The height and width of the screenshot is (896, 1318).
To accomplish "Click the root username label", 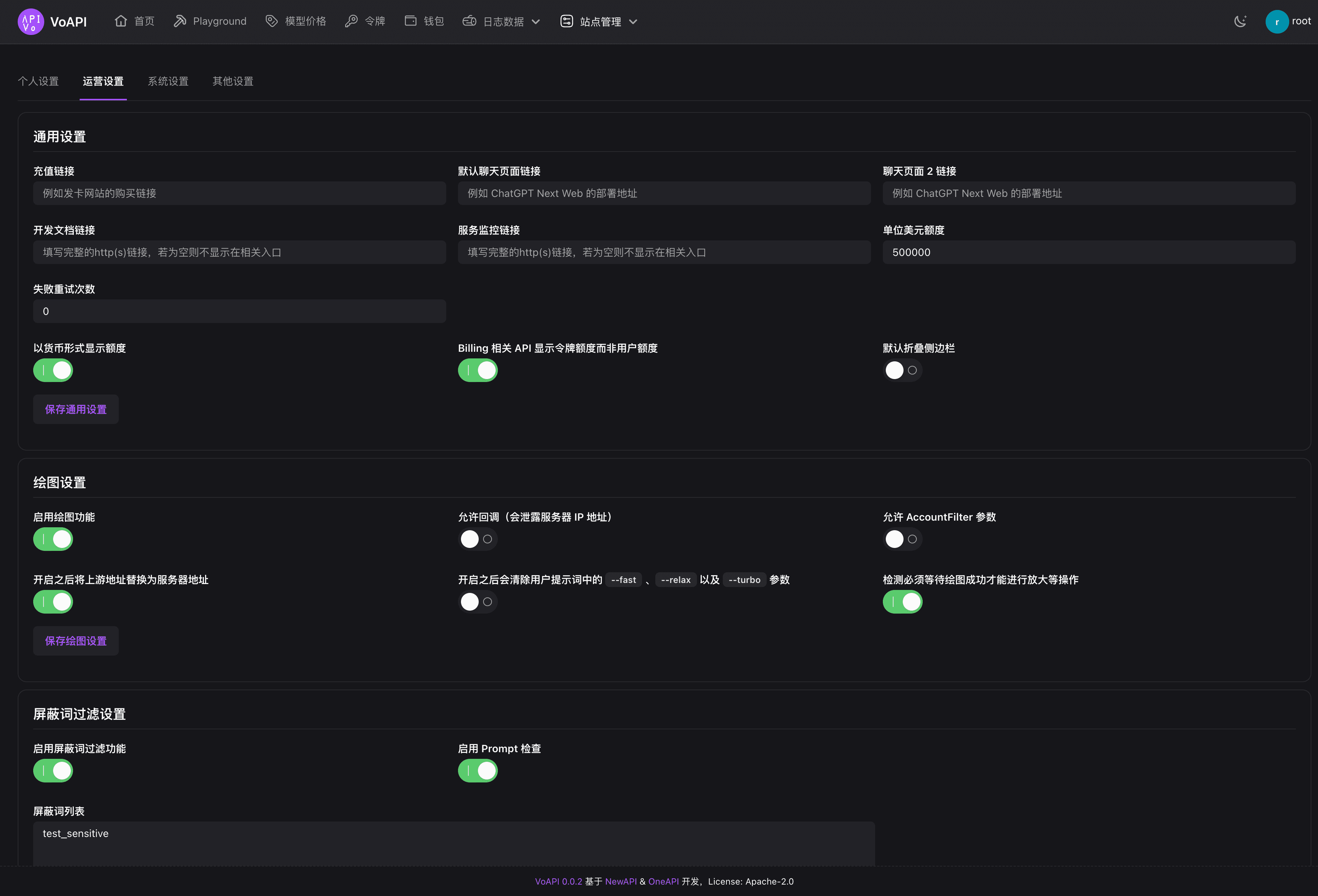I will tap(1301, 21).
